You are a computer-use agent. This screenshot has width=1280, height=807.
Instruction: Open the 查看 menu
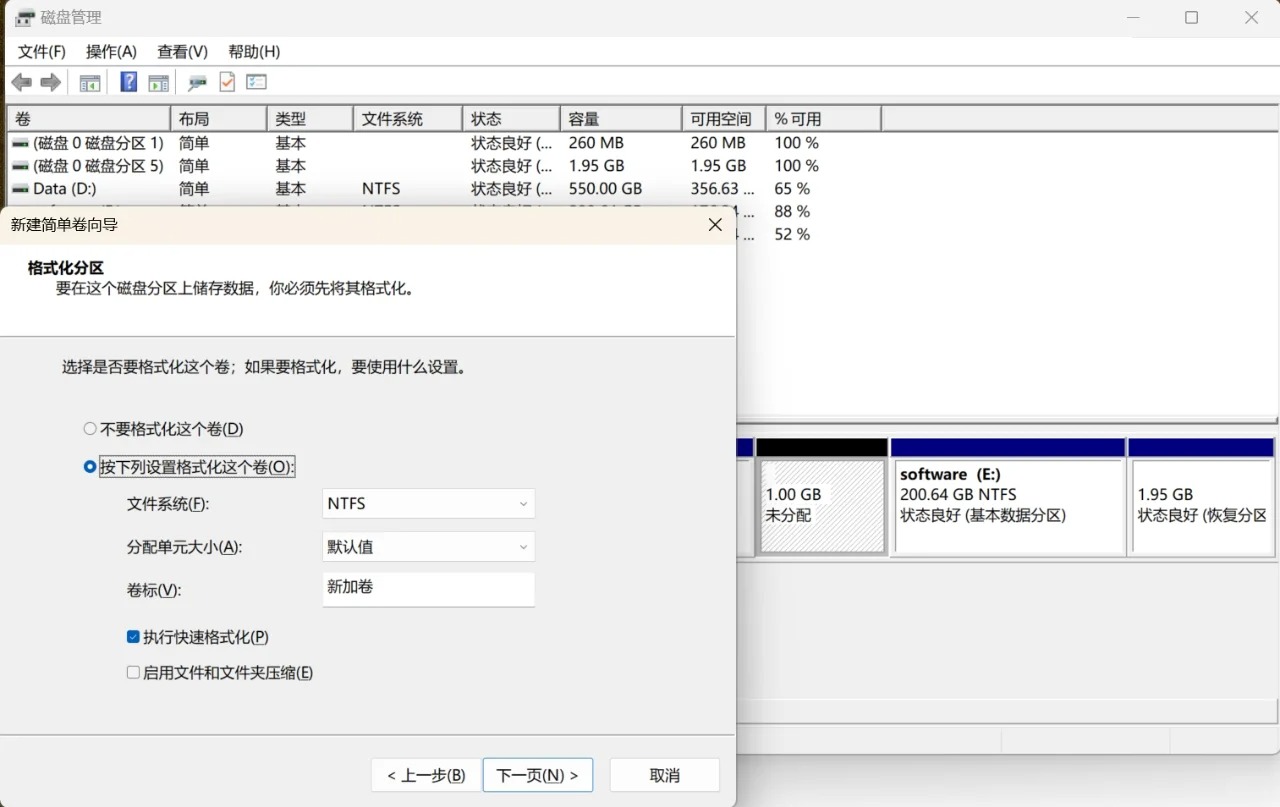181,51
